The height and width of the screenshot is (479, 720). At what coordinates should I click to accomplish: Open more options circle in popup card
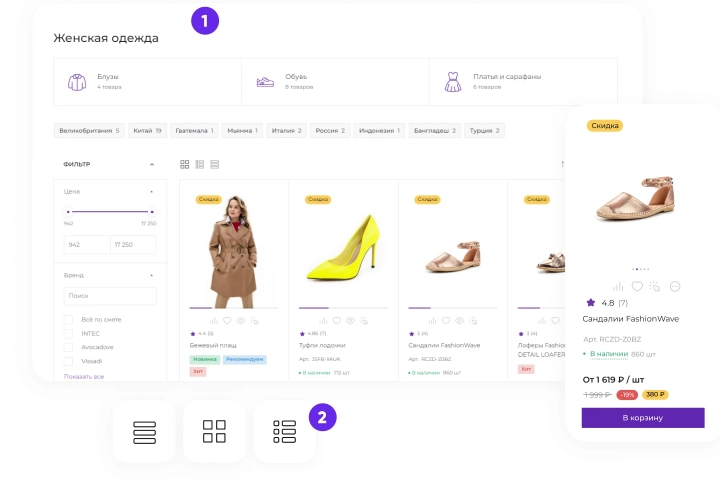point(675,287)
